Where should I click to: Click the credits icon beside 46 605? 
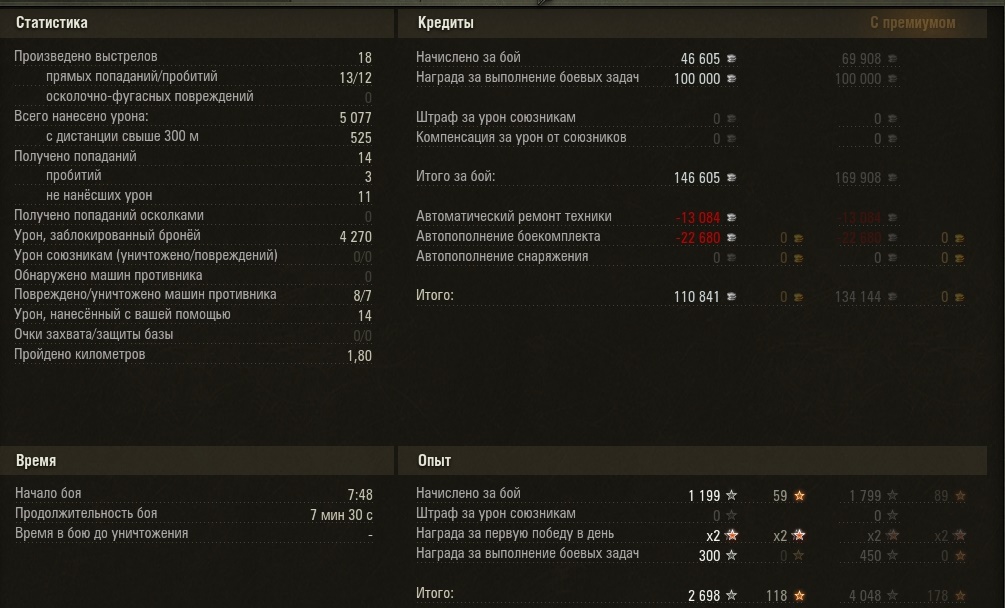[x=731, y=58]
